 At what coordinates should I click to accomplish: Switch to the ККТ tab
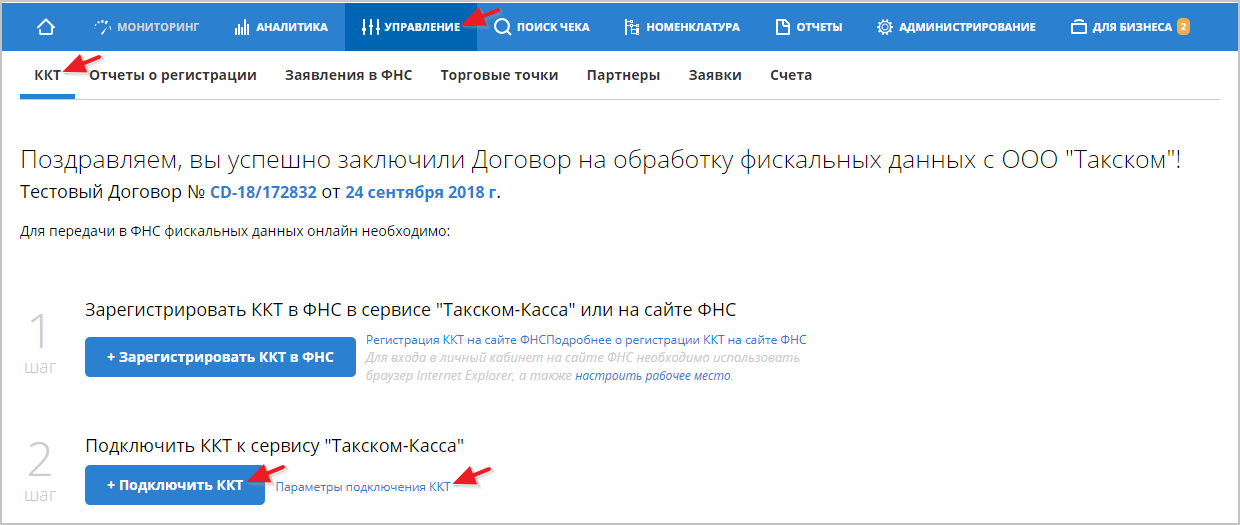(47, 75)
